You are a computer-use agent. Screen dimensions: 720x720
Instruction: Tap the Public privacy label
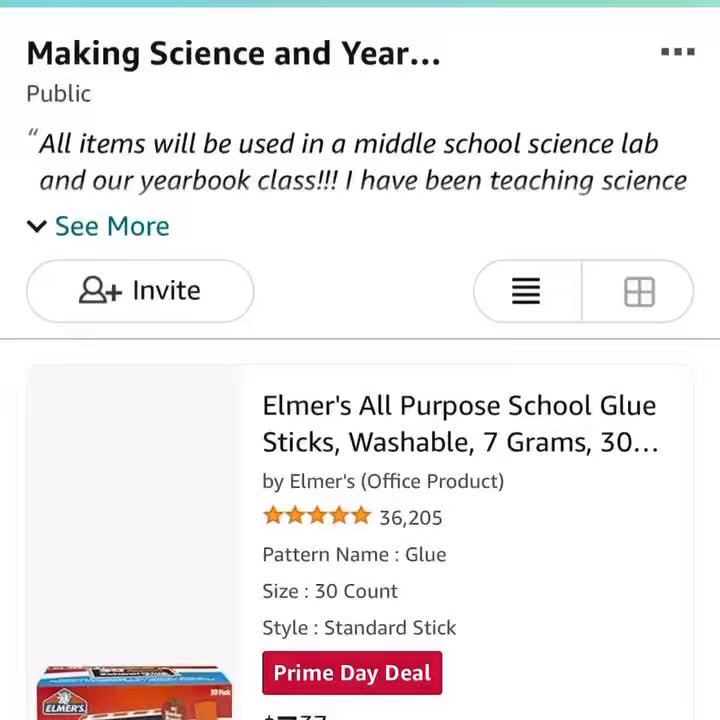point(58,94)
